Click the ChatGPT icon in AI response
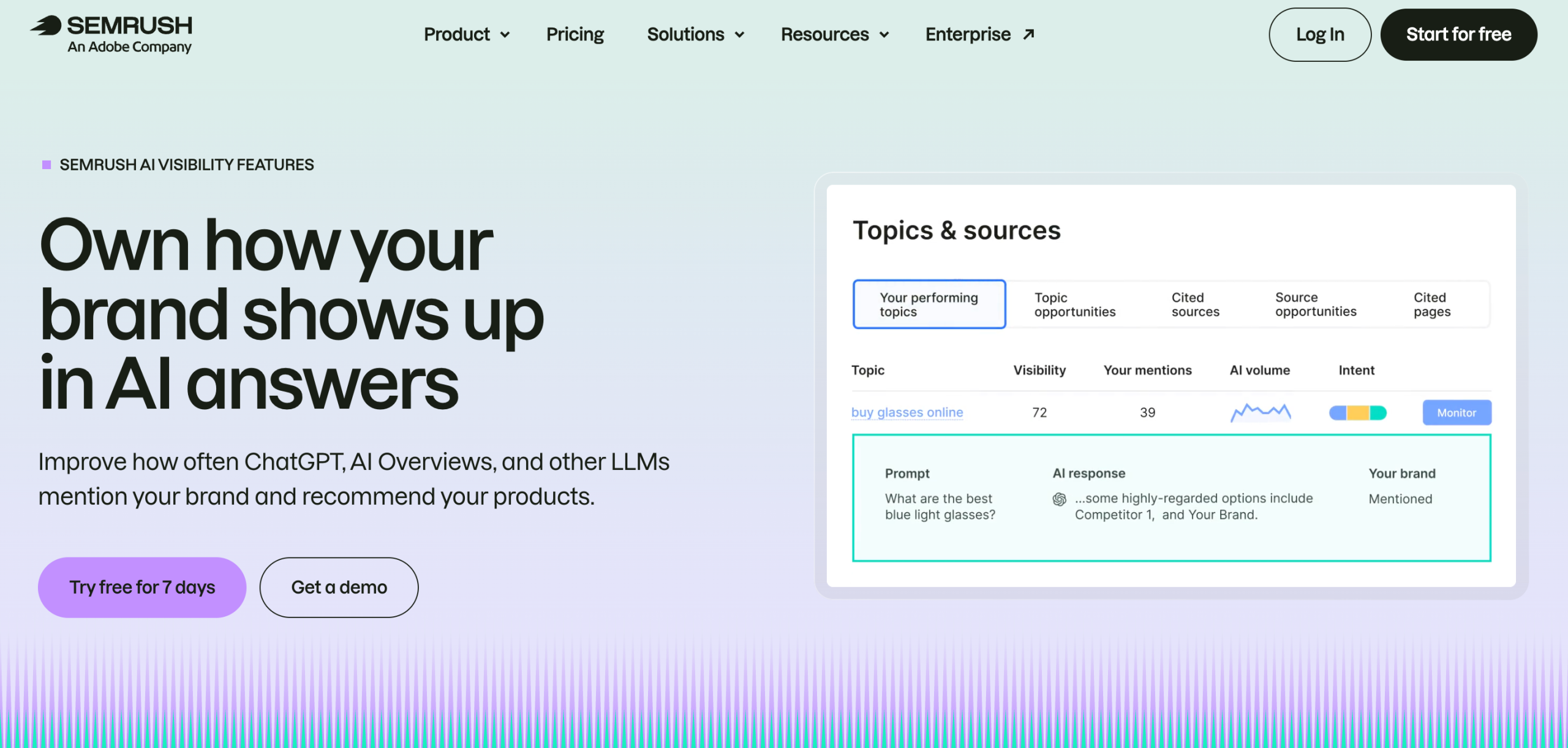The width and height of the screenshot is (1568, 748). pyautogui.click(x=1060, y=499)
